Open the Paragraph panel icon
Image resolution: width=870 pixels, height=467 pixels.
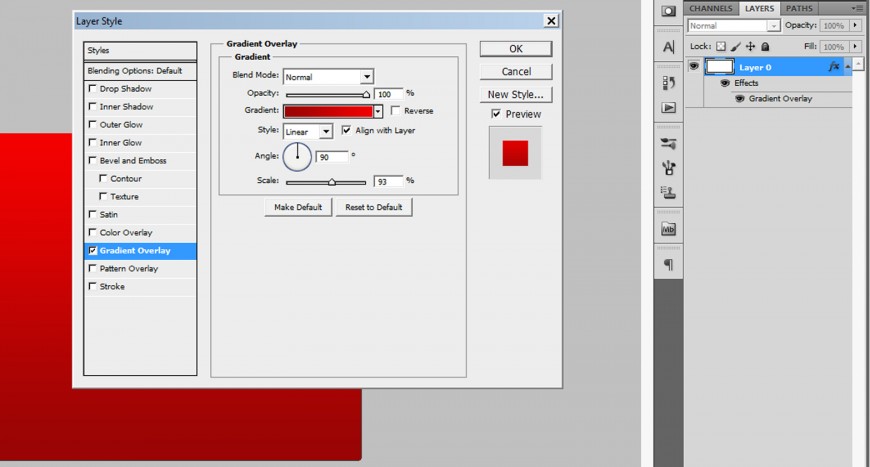point(669,265)
